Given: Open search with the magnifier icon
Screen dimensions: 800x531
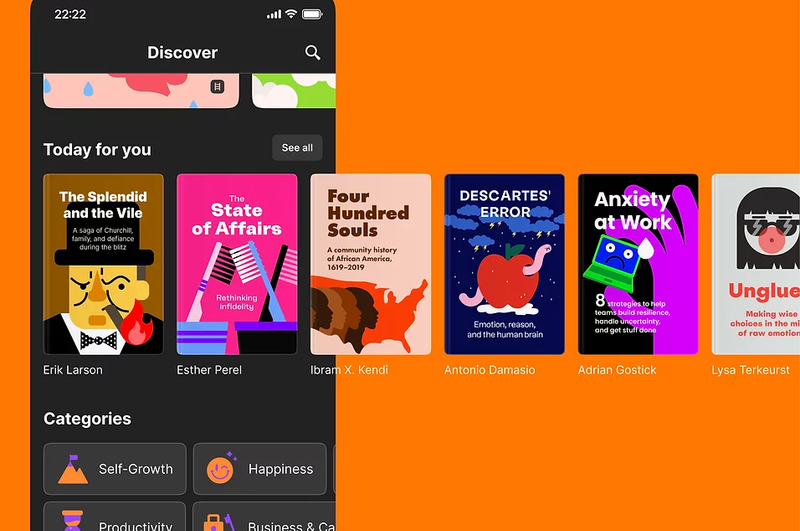Looking at the screenshot, I should pos(312,53).
